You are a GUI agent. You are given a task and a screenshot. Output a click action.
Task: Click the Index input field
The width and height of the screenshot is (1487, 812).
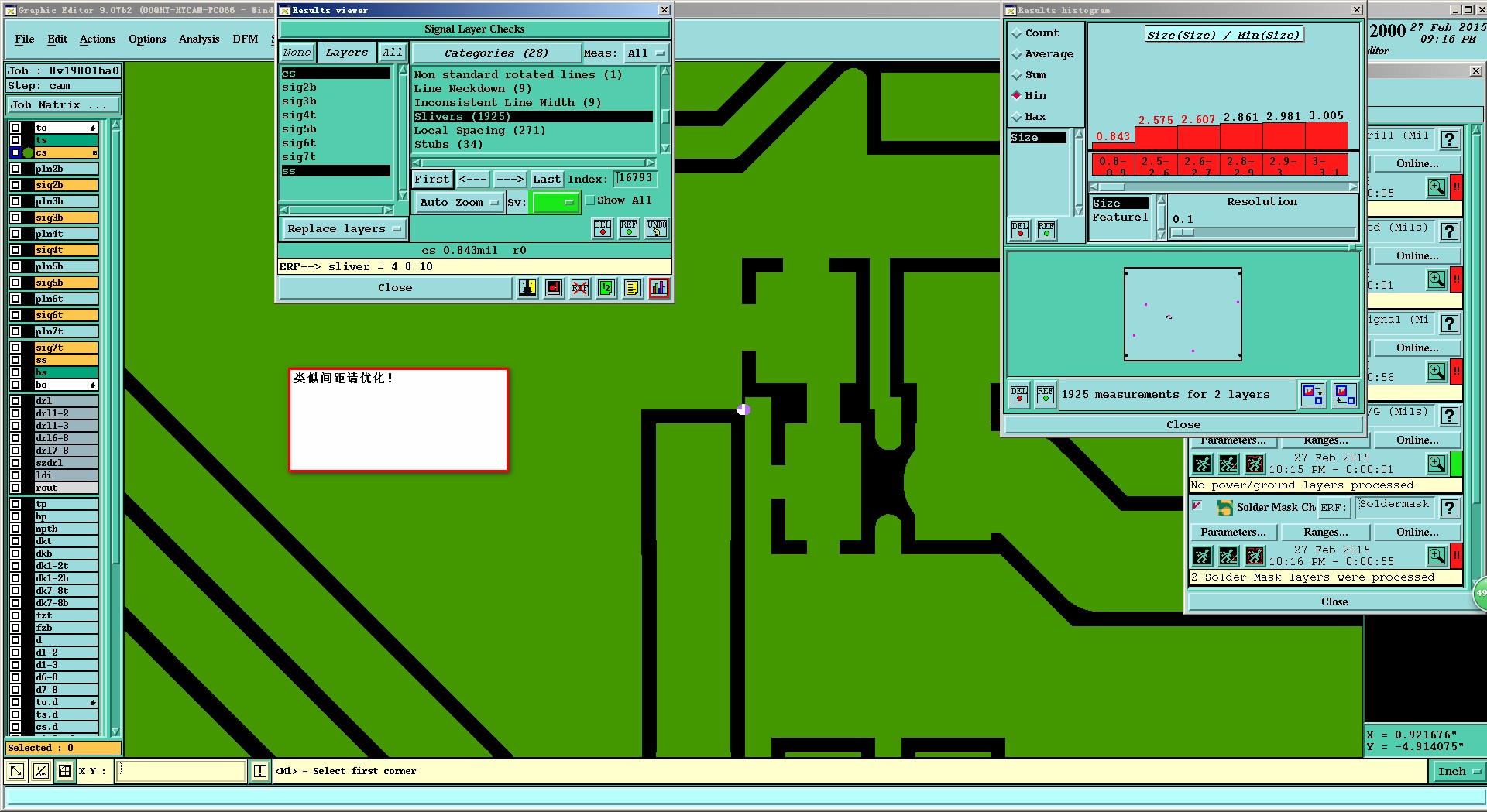pyautogui.click(x=635, y=179)
